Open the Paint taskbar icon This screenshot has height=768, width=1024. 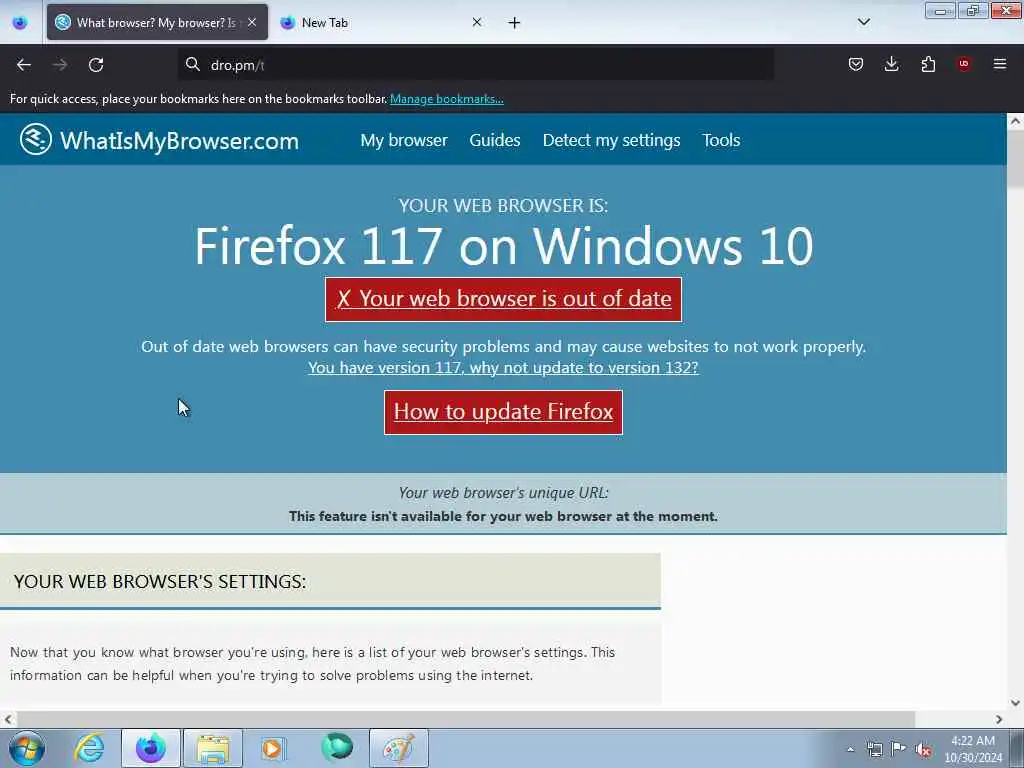(x=399, y=748)
